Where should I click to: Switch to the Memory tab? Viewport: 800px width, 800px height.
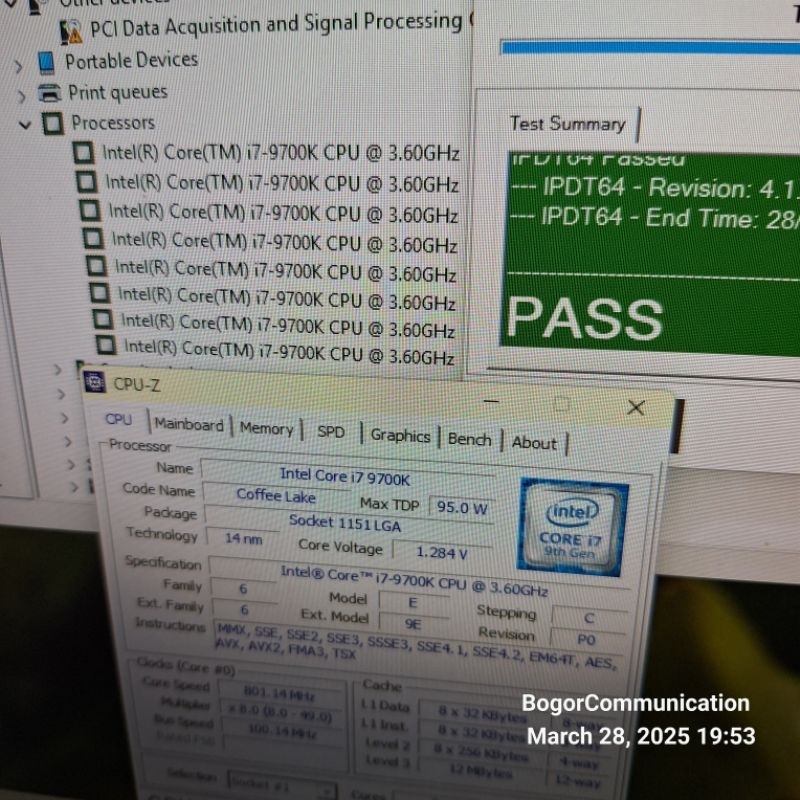266,429
